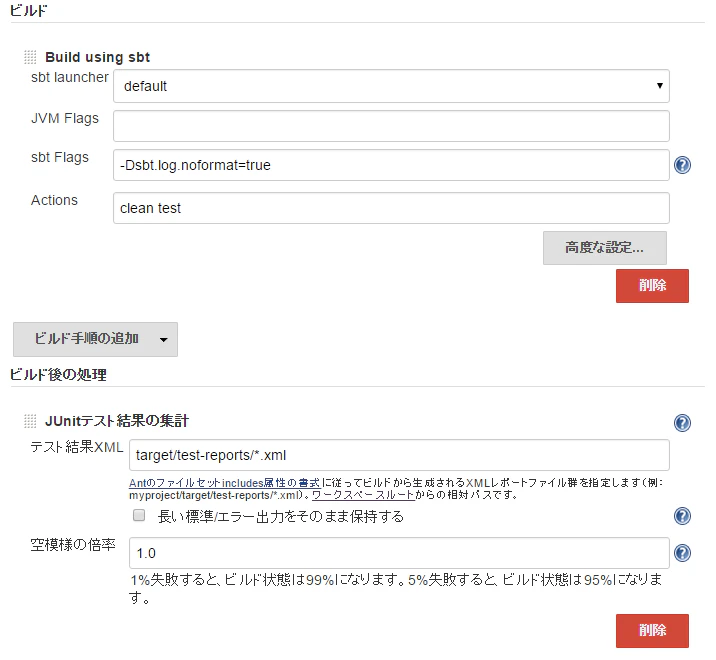
Task: Click the JVM Flags label
Action: pyautogui.click(x=65, y=118)
